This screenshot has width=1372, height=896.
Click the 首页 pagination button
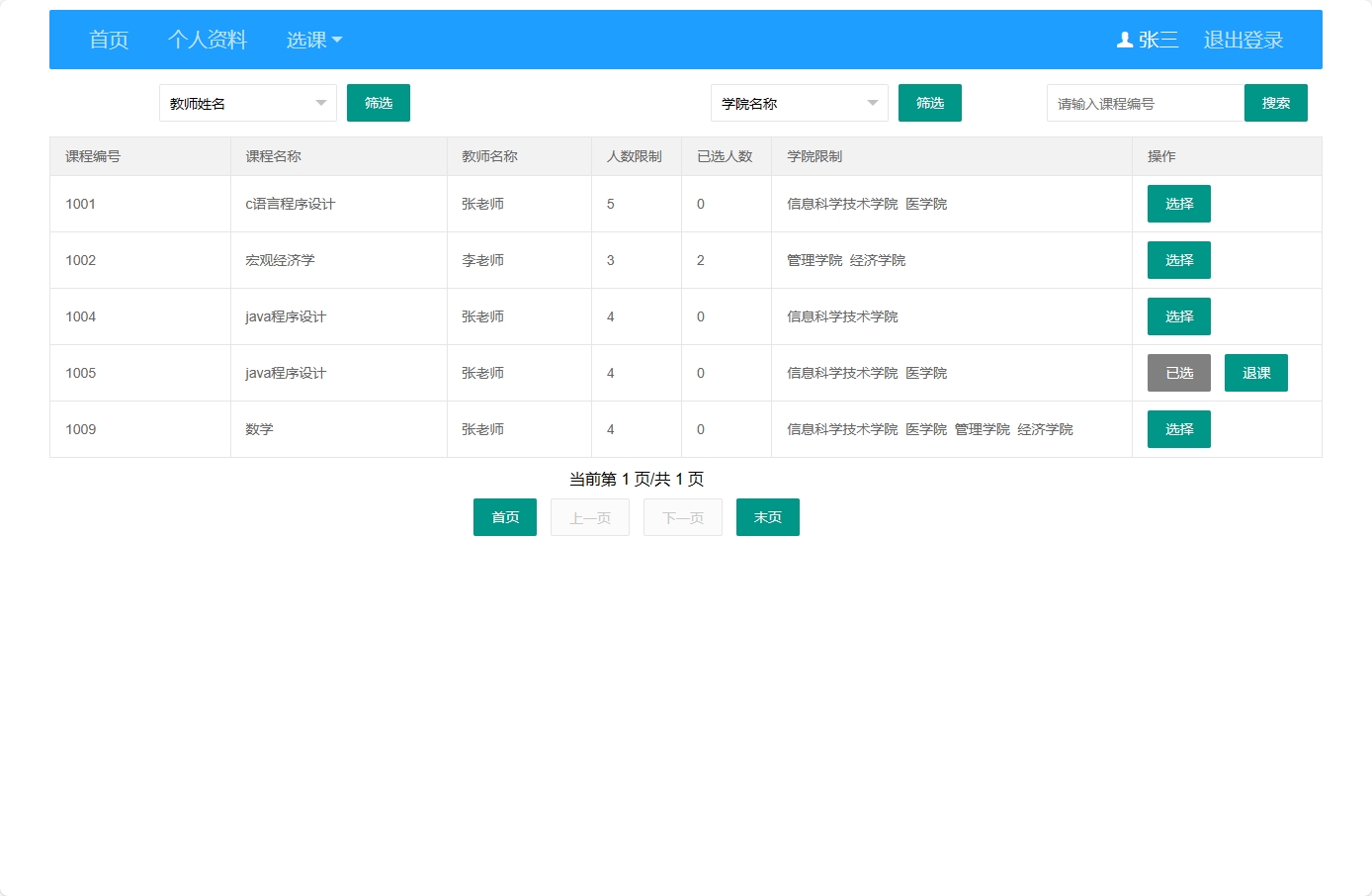pyautogui.click(x=504, y=517)
